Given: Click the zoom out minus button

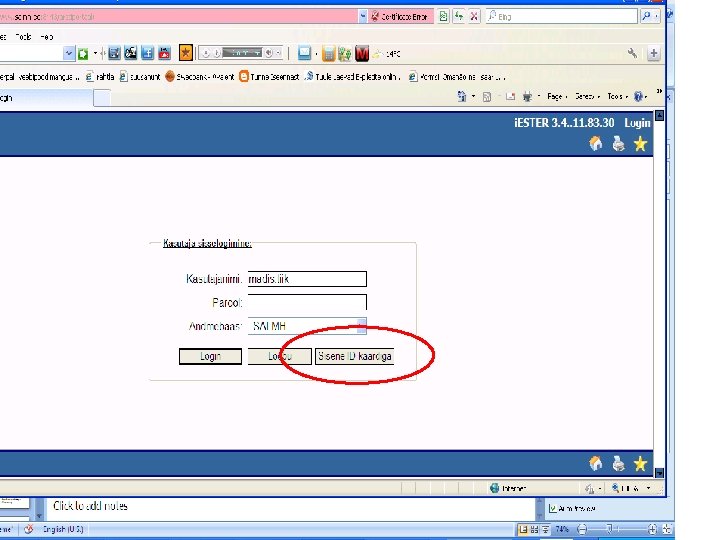Looking at the screenshot, I should coord(582,529).
